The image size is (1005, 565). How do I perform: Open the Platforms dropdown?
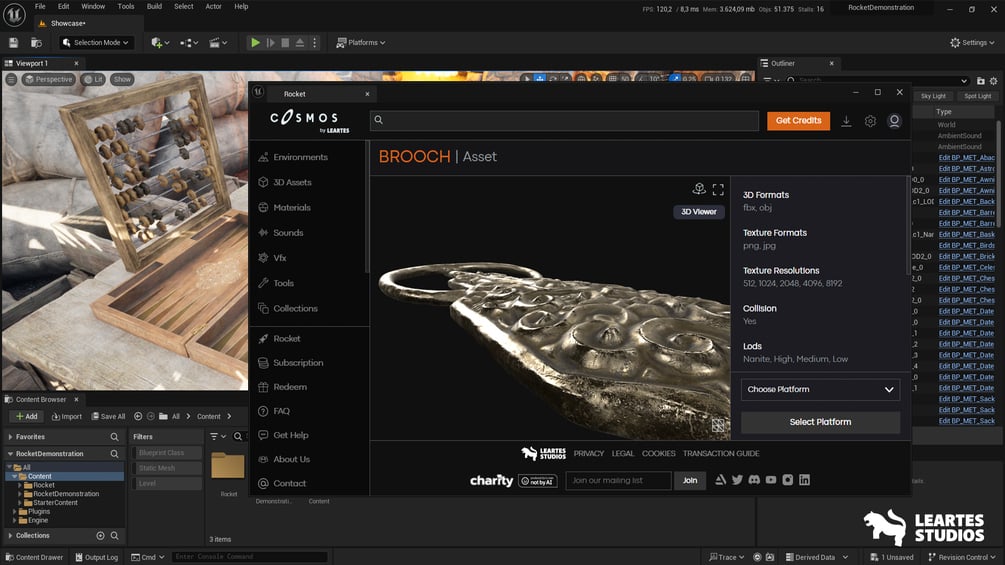click(x=361, y=42)
